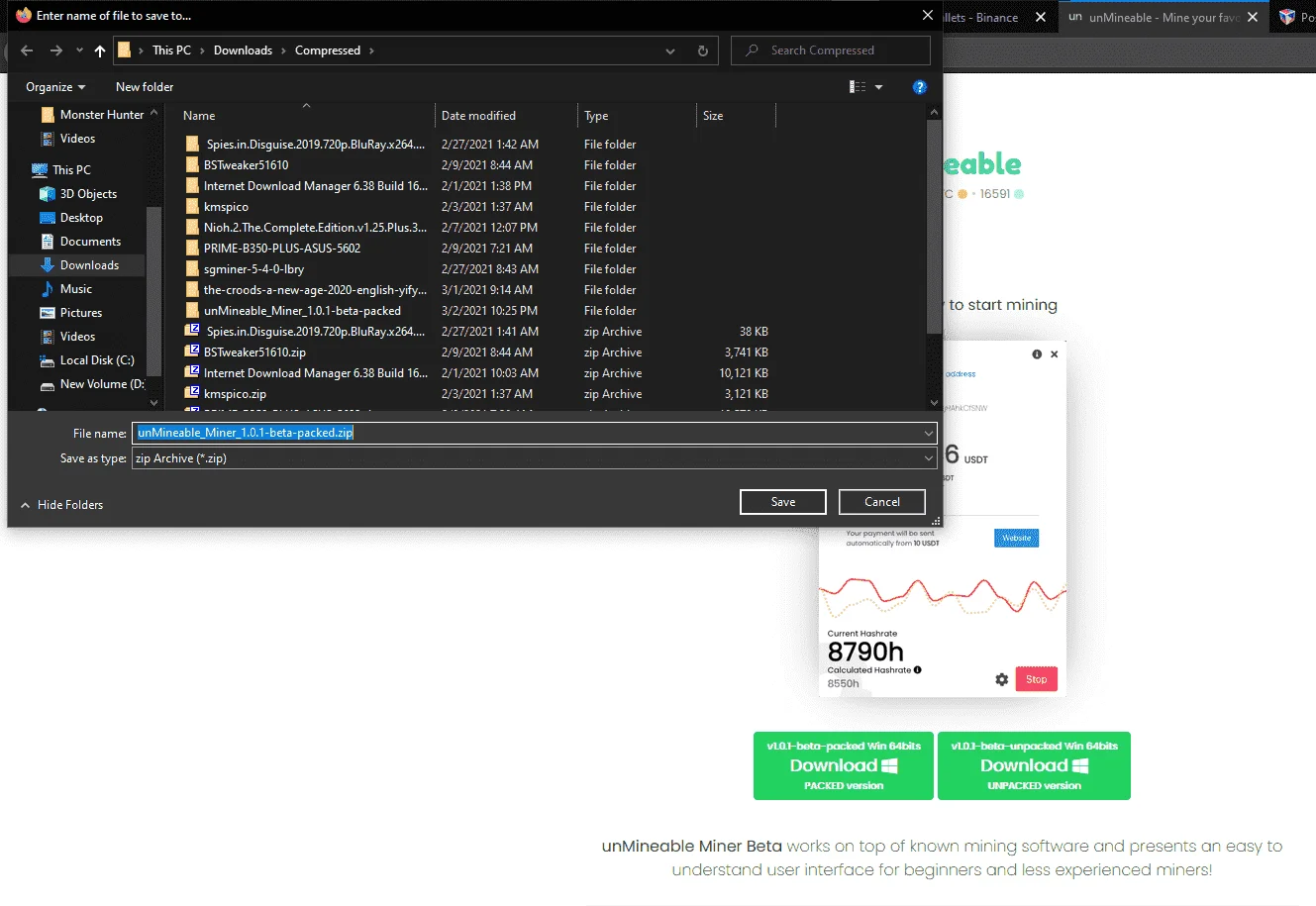Cancel the save dialog
This screenshot has height=906, width=1316.
coord(882,502)
